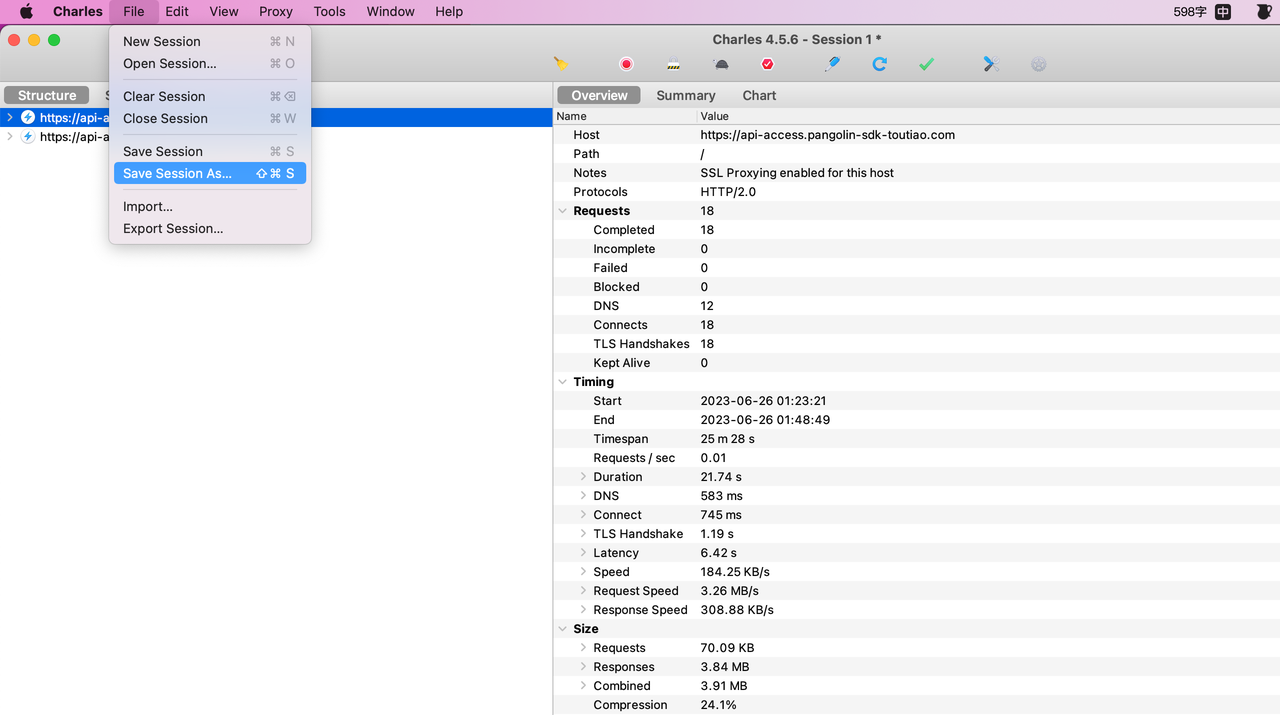
Task: Click the blue pen Compose icon
Action: pyautogui.click(x=832, y=64)
